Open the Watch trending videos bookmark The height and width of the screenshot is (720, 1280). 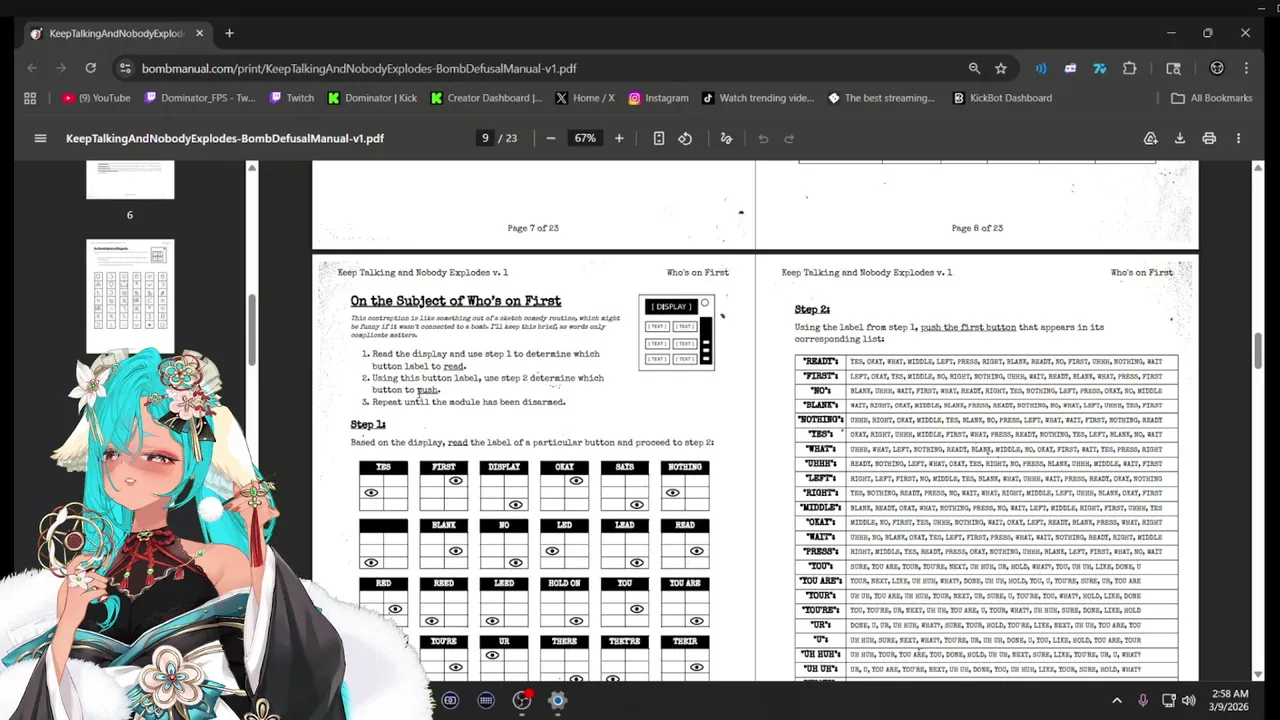(x=758, y=98)
